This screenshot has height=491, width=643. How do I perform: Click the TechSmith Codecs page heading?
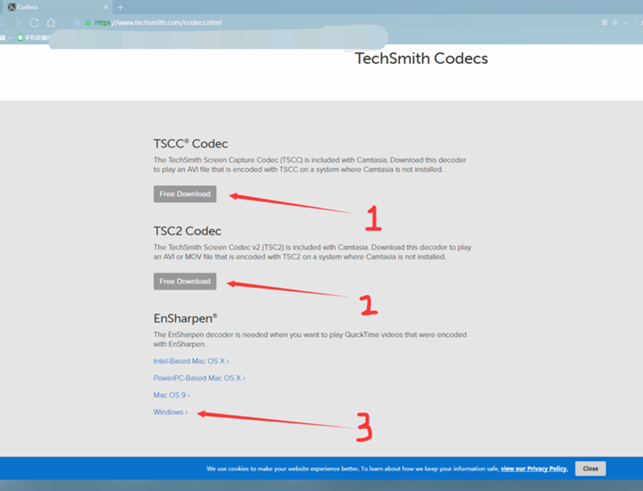421,58
